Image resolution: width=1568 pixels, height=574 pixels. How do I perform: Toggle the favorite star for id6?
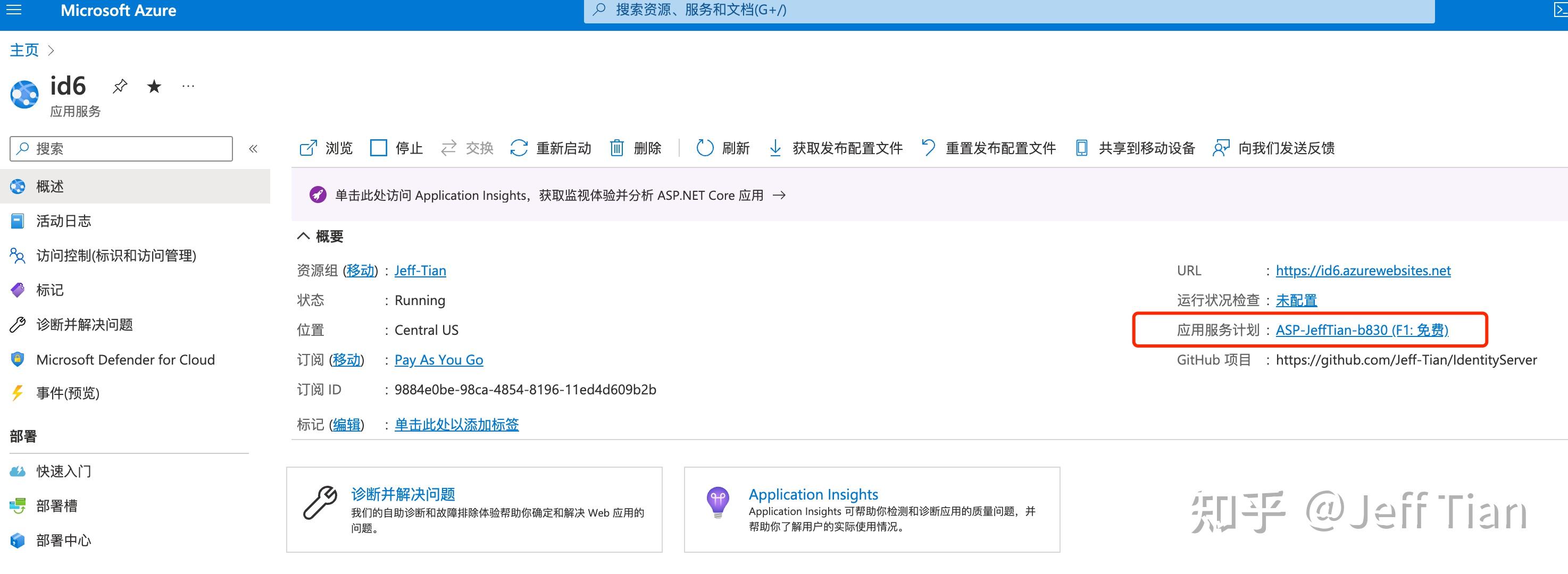pos(154,86)
